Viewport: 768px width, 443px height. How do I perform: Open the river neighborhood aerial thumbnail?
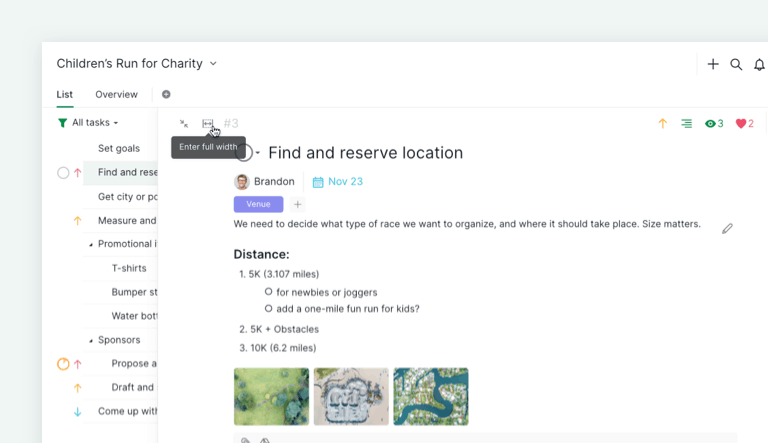click(x=431, y=396)
